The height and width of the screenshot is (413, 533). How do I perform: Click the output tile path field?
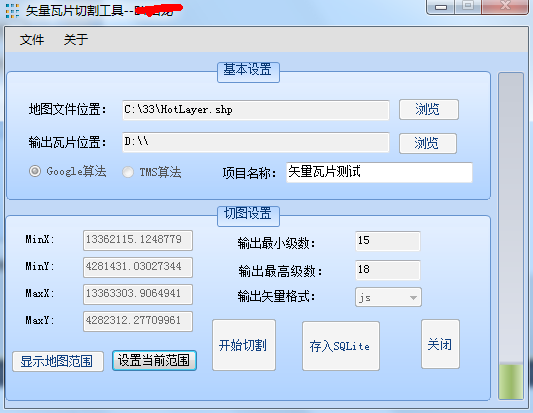pyautogui.click(x=256, y=142)
